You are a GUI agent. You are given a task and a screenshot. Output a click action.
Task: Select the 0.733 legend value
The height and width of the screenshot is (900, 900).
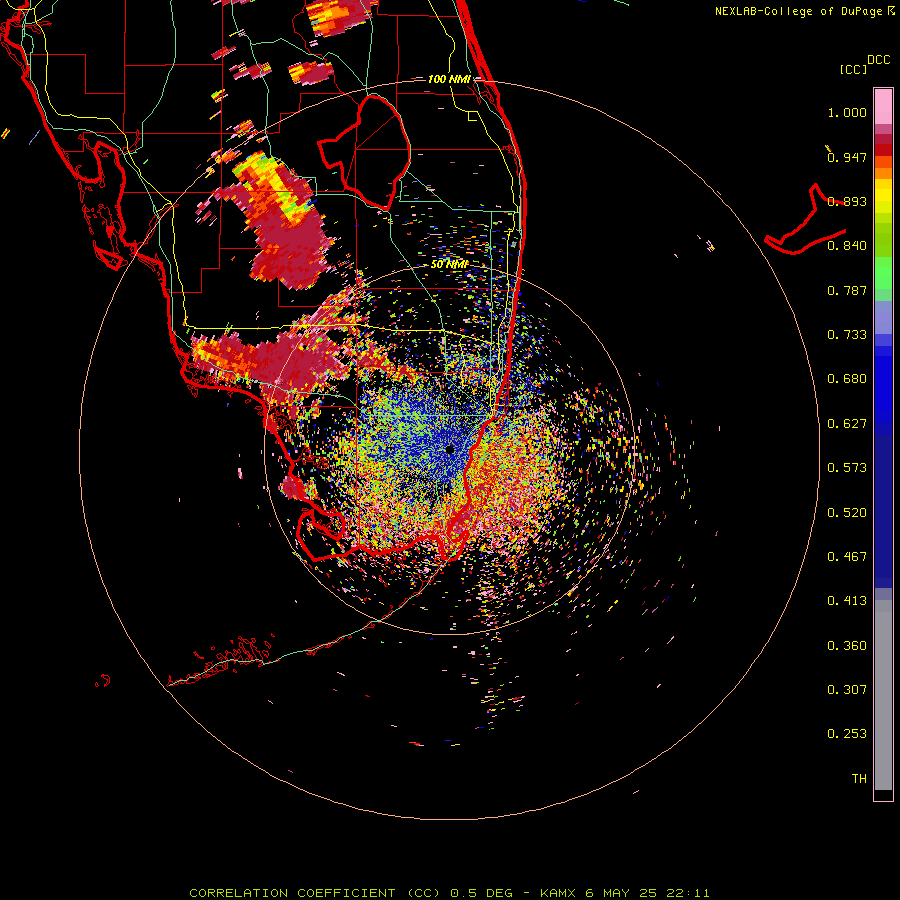(x=847, y=335)
